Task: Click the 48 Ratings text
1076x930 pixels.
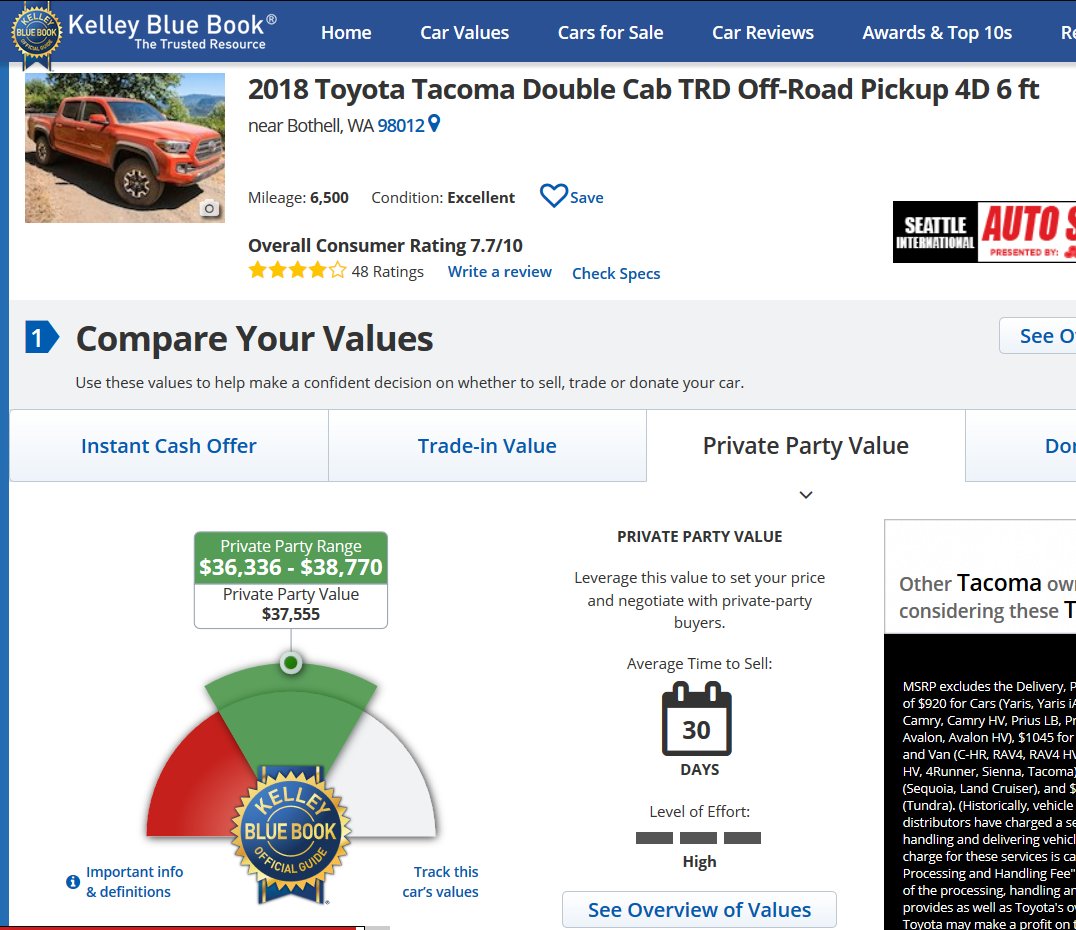Action: coord(388,272)
